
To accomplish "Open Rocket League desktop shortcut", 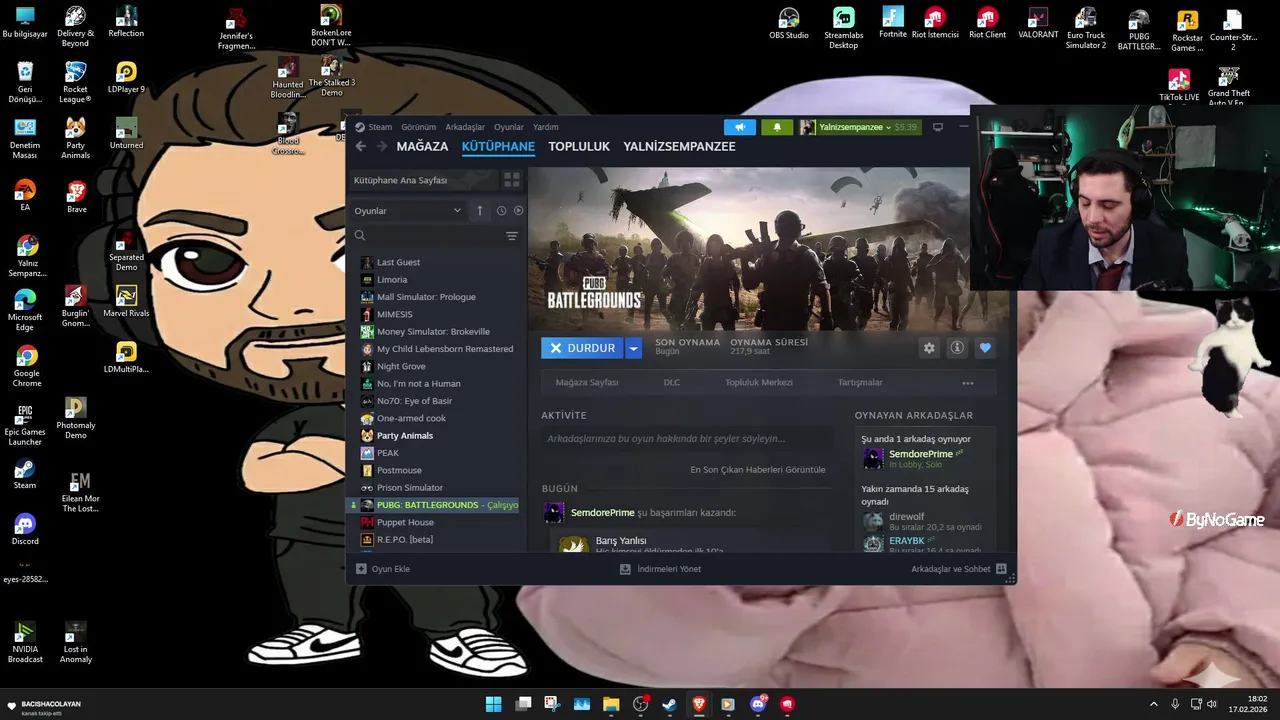I will [x=75, y=82].
